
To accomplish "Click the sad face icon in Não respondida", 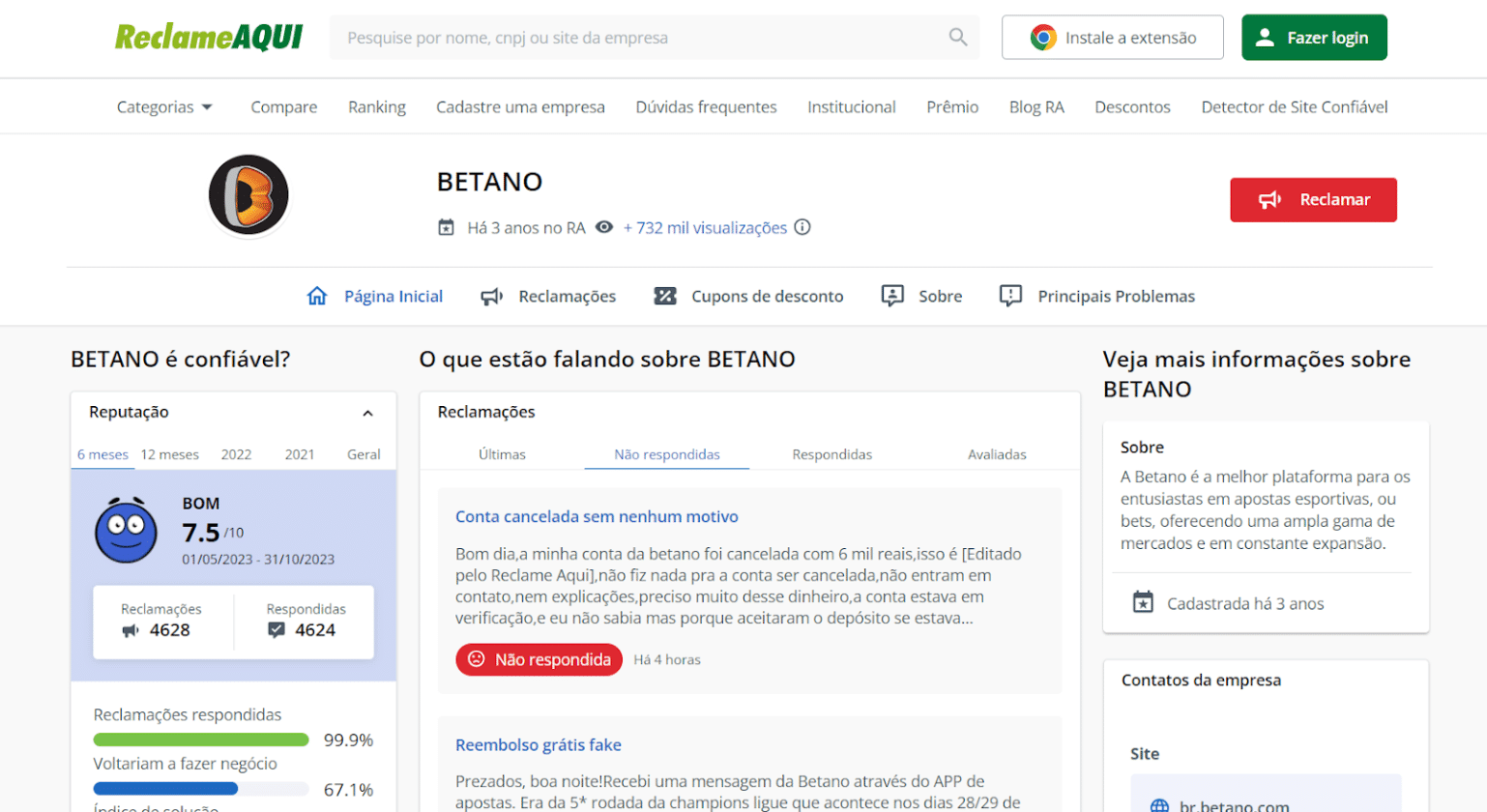I will [x=476, y=659].
